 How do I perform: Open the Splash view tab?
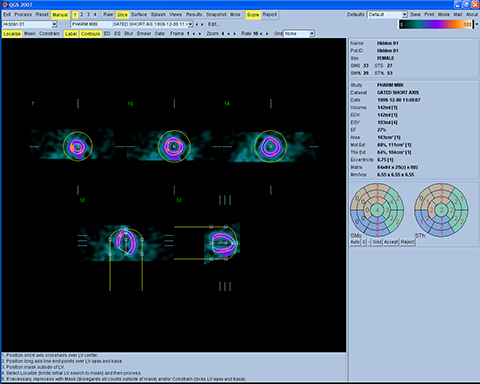pyautogui.click(x=158, y=15)
